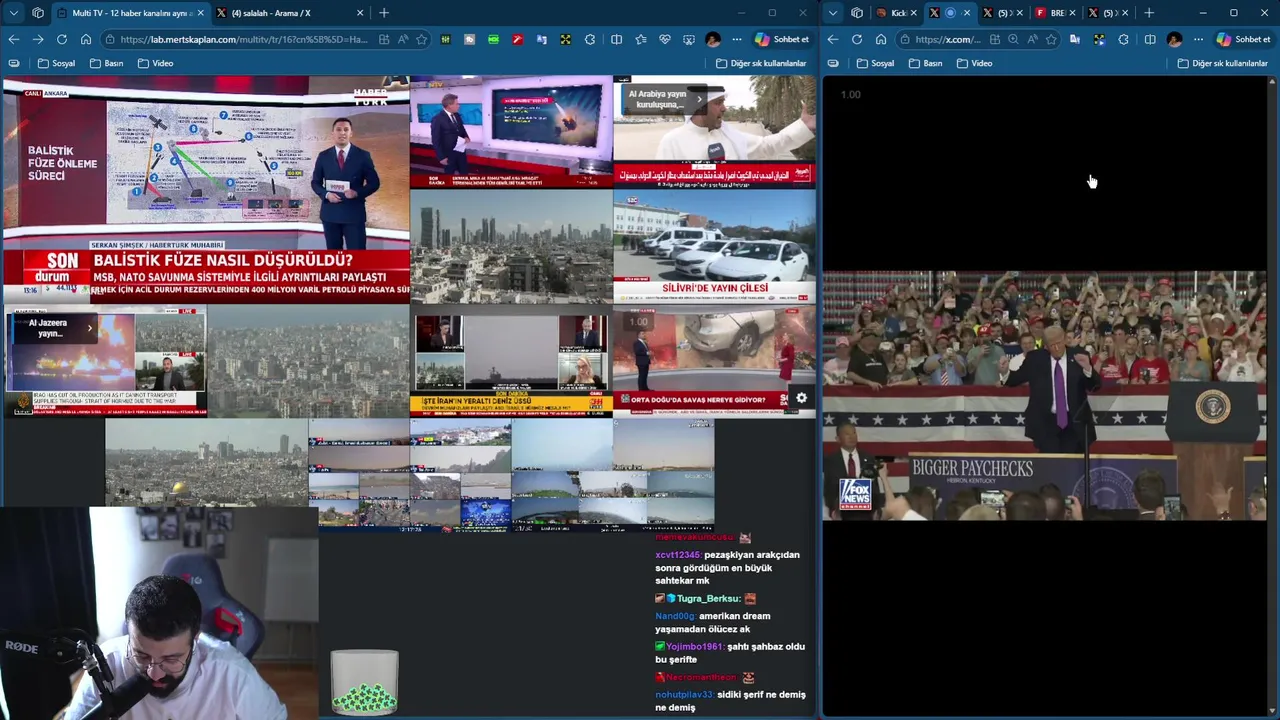
Task: Dismiss the Al Arabiya yayın overlay arrow
Action: click(x=699, y=99)
